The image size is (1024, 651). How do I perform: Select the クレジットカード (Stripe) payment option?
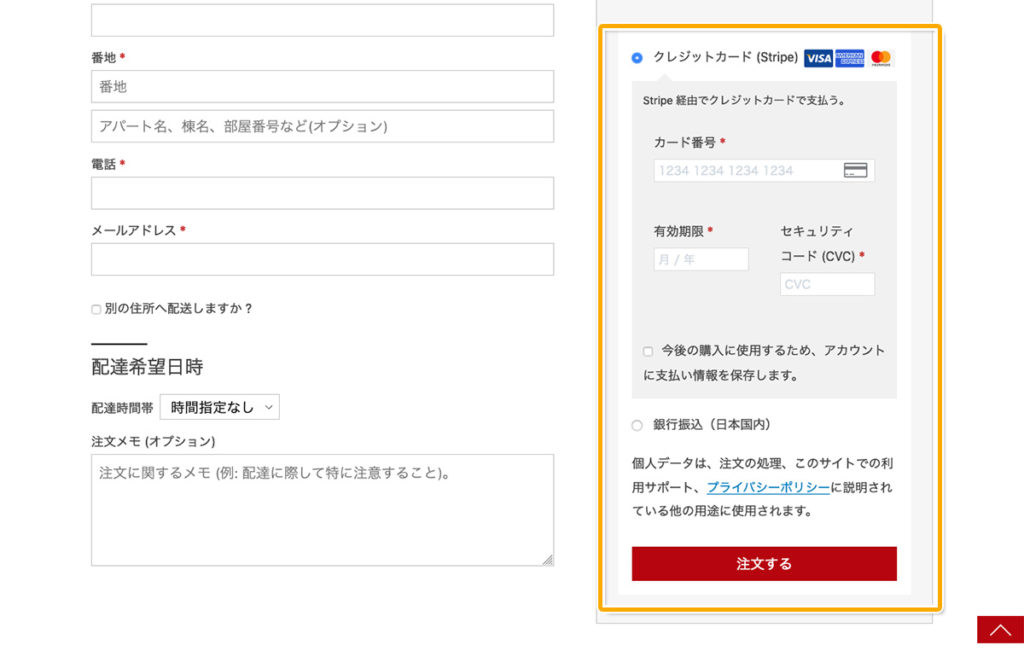pyautogui.click(x=637, y=58)
